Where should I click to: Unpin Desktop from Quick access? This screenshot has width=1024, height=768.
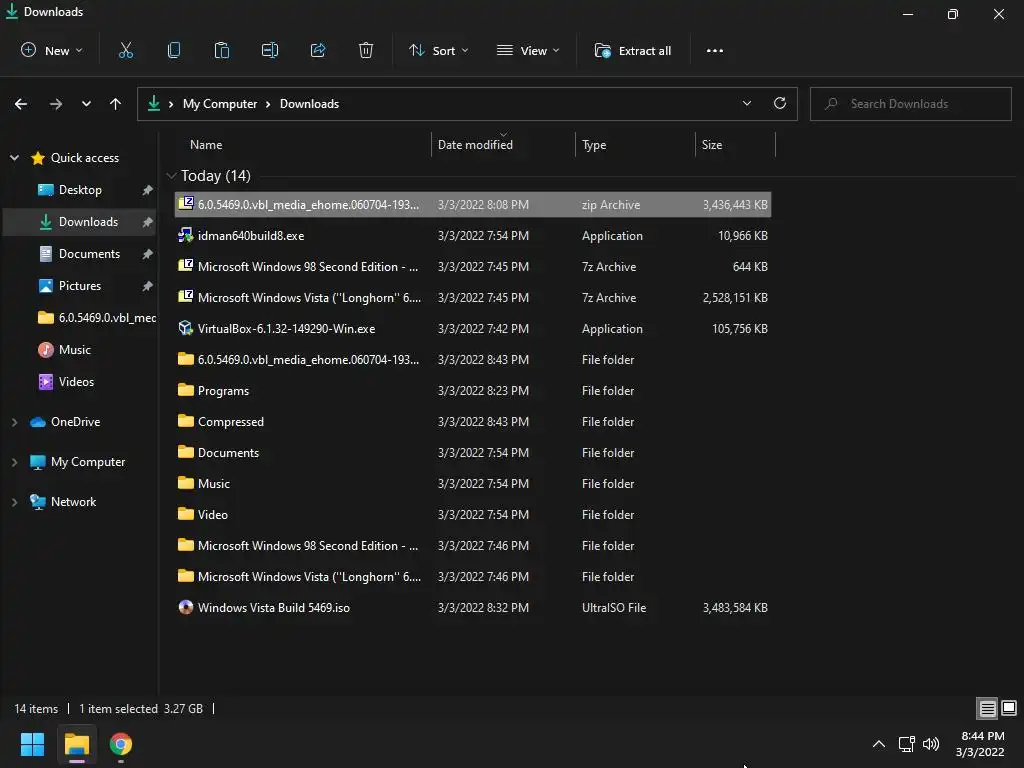point(148,190)
